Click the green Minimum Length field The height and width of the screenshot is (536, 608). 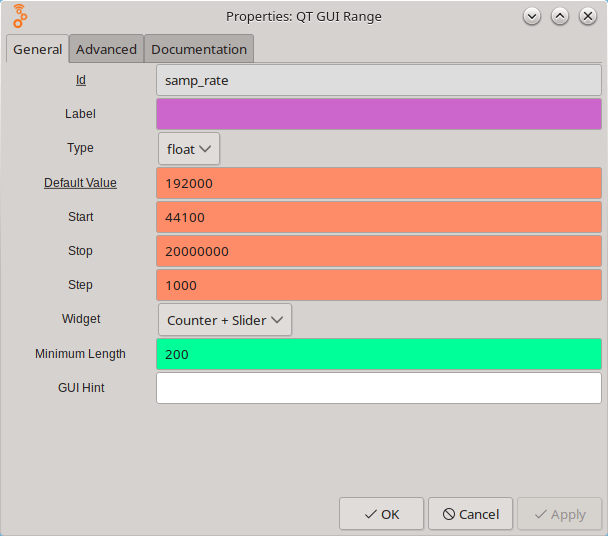379,354
